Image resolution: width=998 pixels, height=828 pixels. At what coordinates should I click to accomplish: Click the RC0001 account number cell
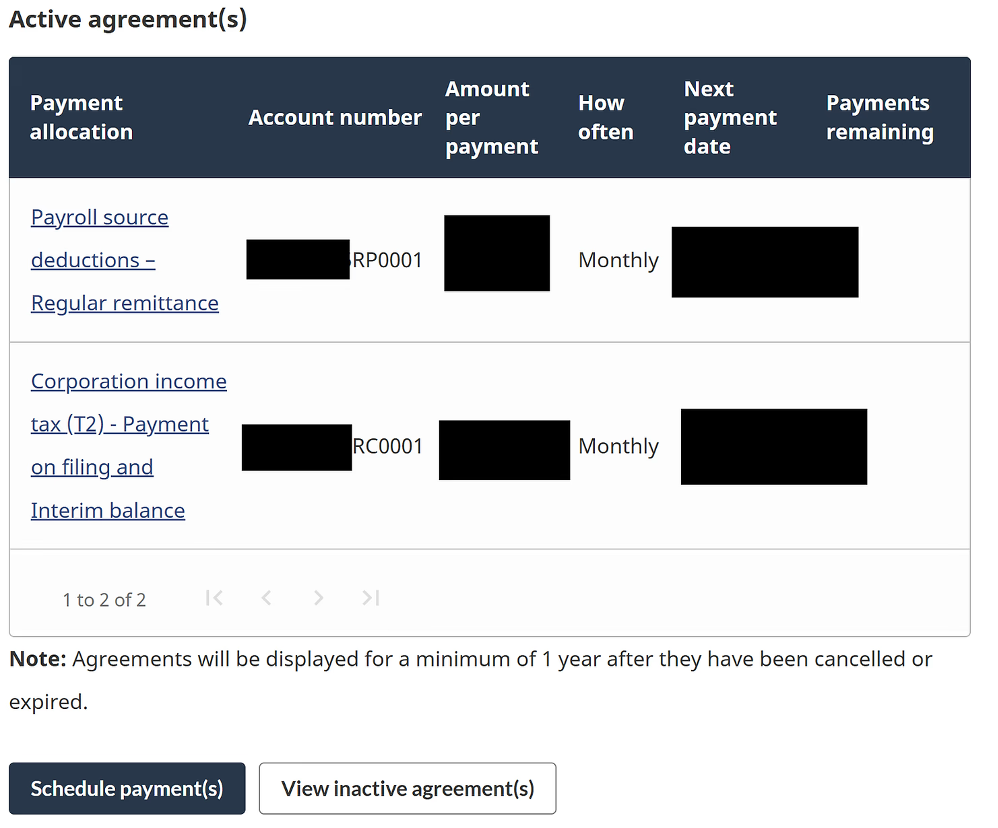(x=388, y=447)
